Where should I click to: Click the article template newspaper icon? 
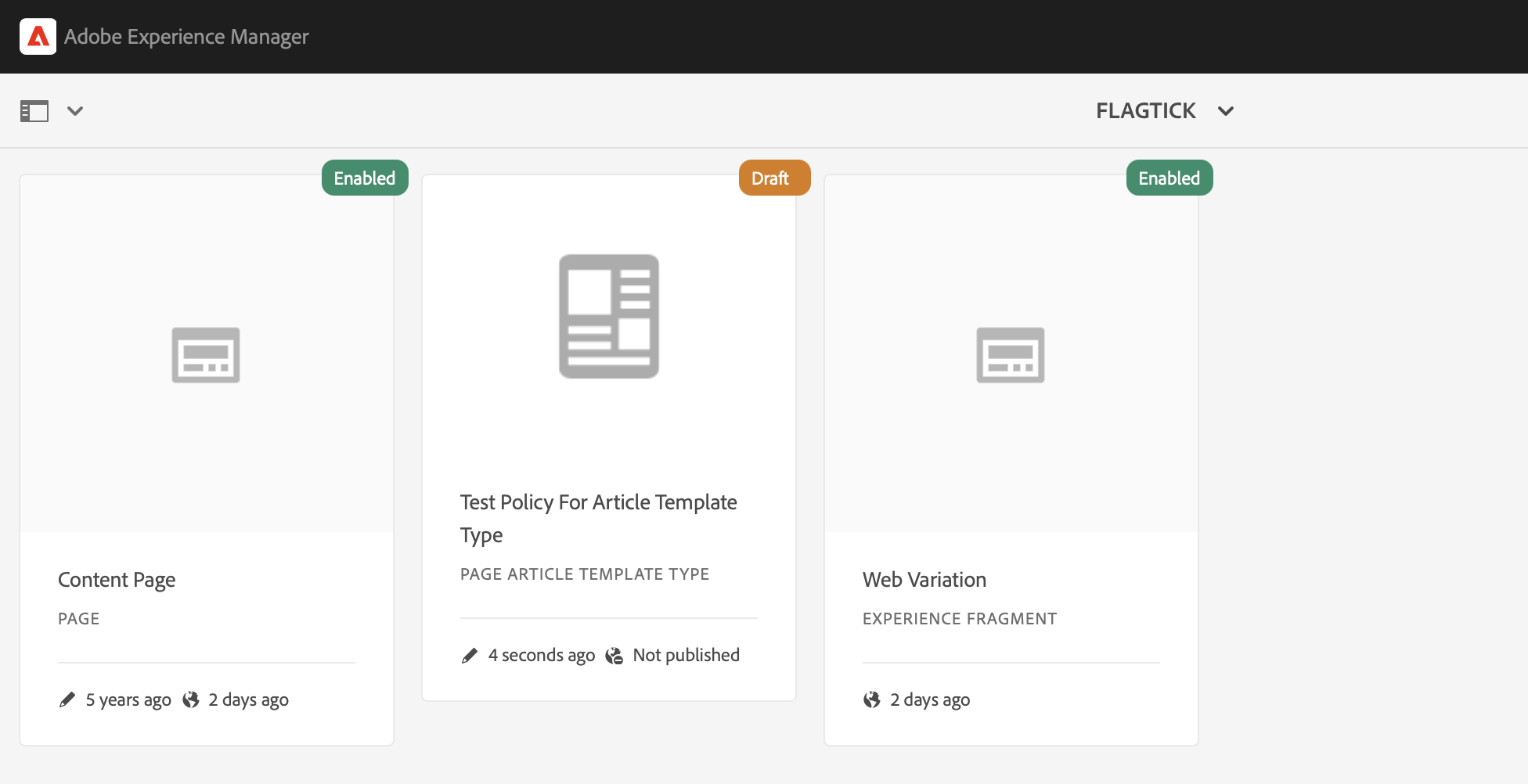tap(609, 316)
